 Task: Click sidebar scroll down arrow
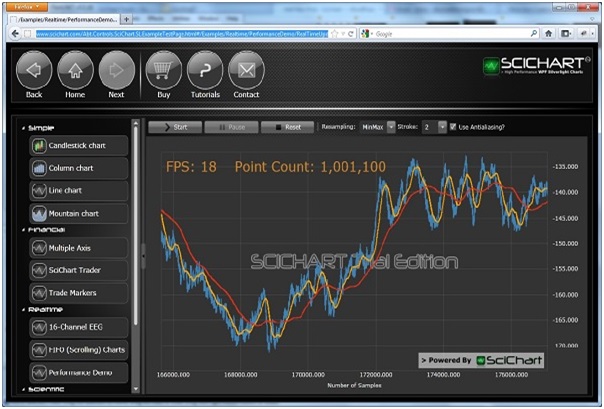(x=136, y=389)
